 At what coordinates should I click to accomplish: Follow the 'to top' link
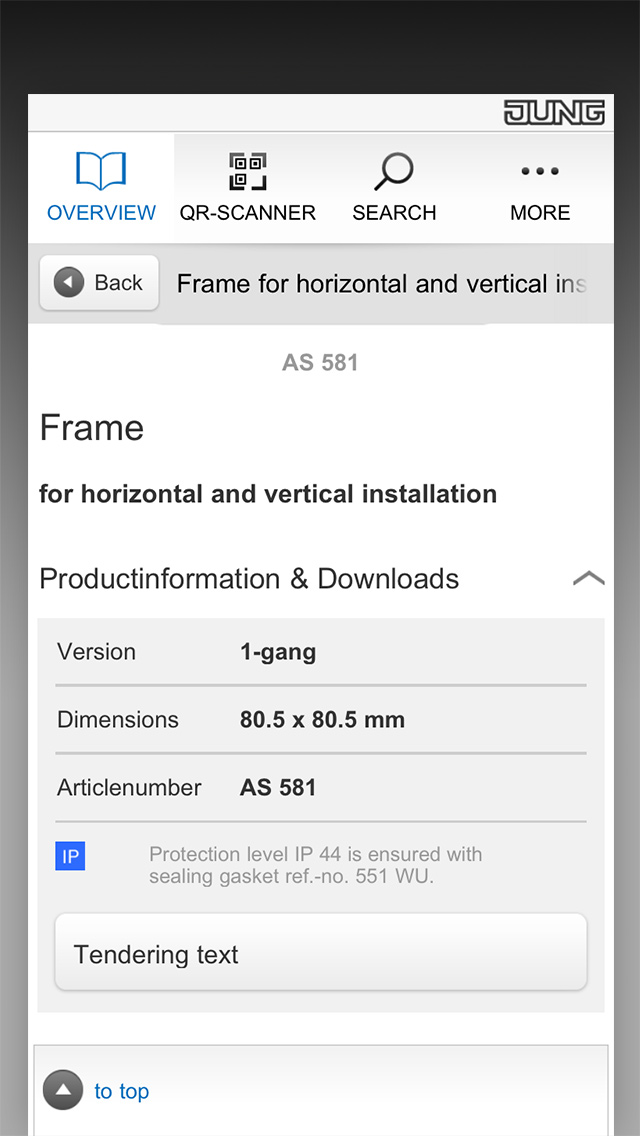(122, 1091)
